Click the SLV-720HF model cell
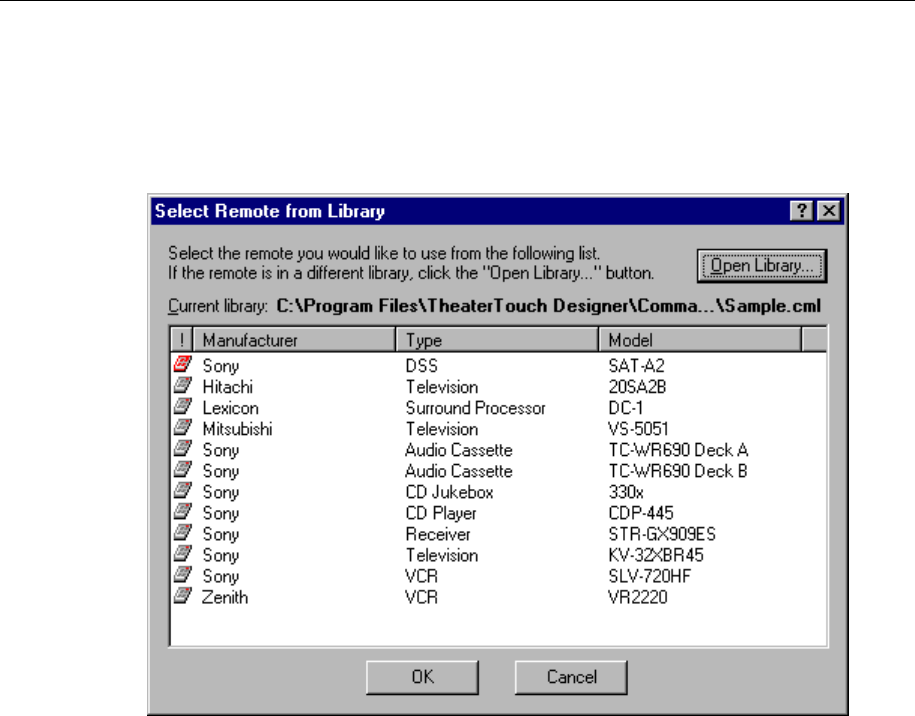This screenshot has width=915, height=716. coord(649,576)
